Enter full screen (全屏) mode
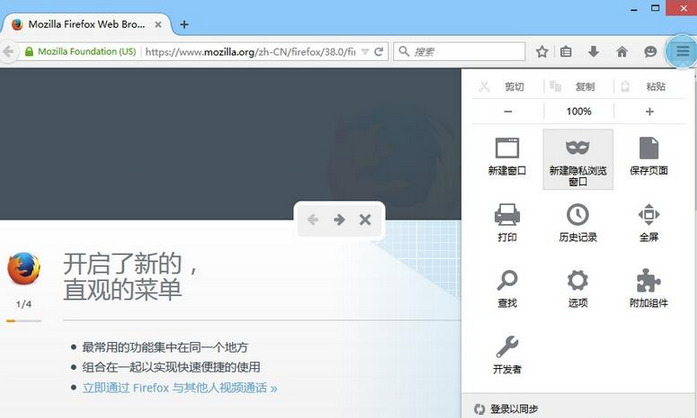The height and width of the screenshot is (418, 697). 649,223
